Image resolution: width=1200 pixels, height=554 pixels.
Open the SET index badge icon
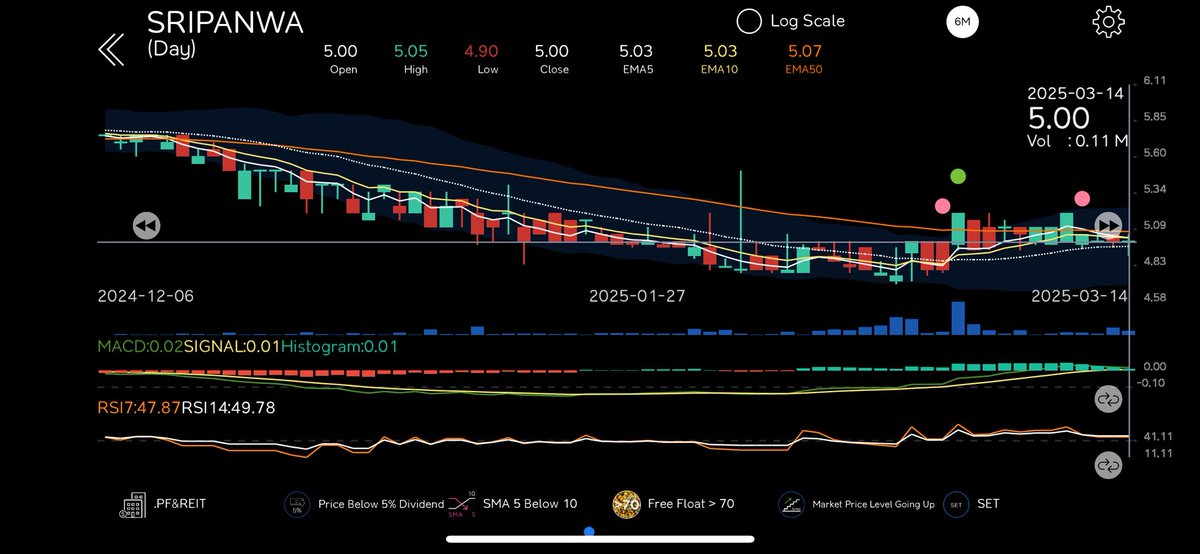coord(956,504)
